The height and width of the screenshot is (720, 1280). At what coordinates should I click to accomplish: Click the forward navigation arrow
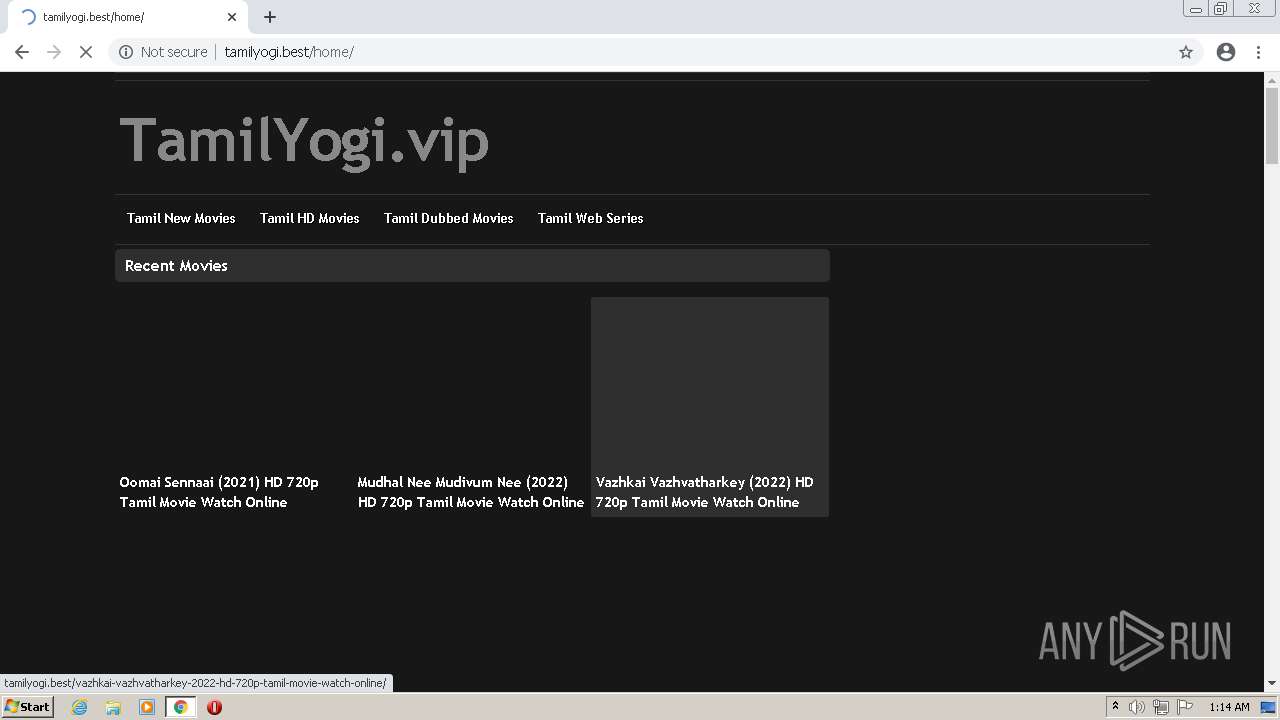[54, 52]
